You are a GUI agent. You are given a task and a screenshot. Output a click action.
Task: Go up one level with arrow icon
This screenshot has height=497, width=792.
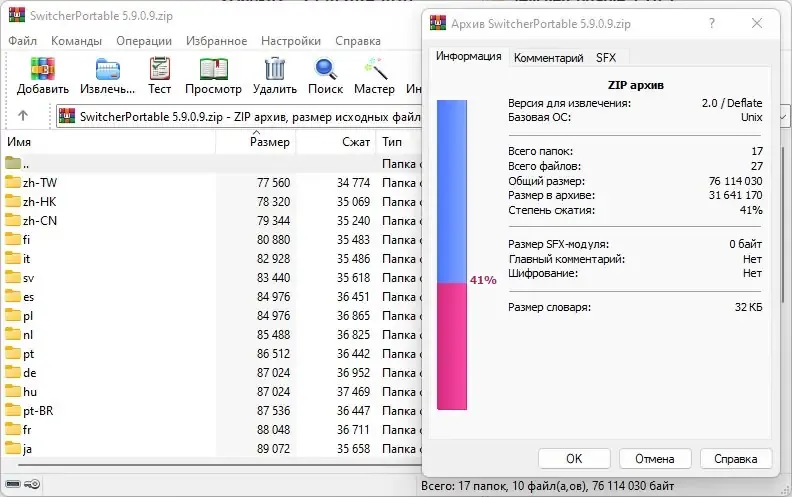tap(23, 116)
